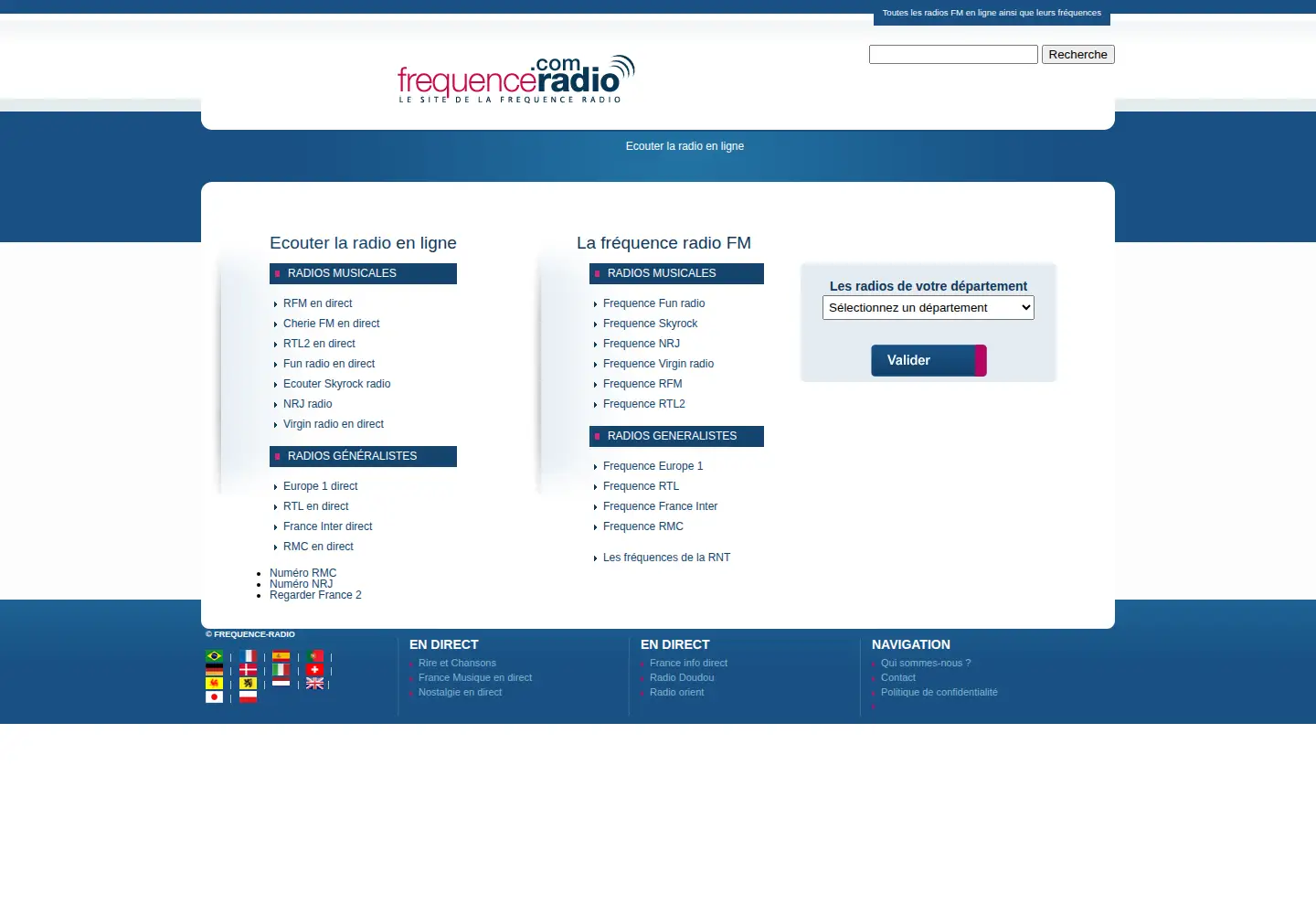This screenshot has width=1316, height=914.
Task: Click the Denmark flag icon
Action: (248, 670)
